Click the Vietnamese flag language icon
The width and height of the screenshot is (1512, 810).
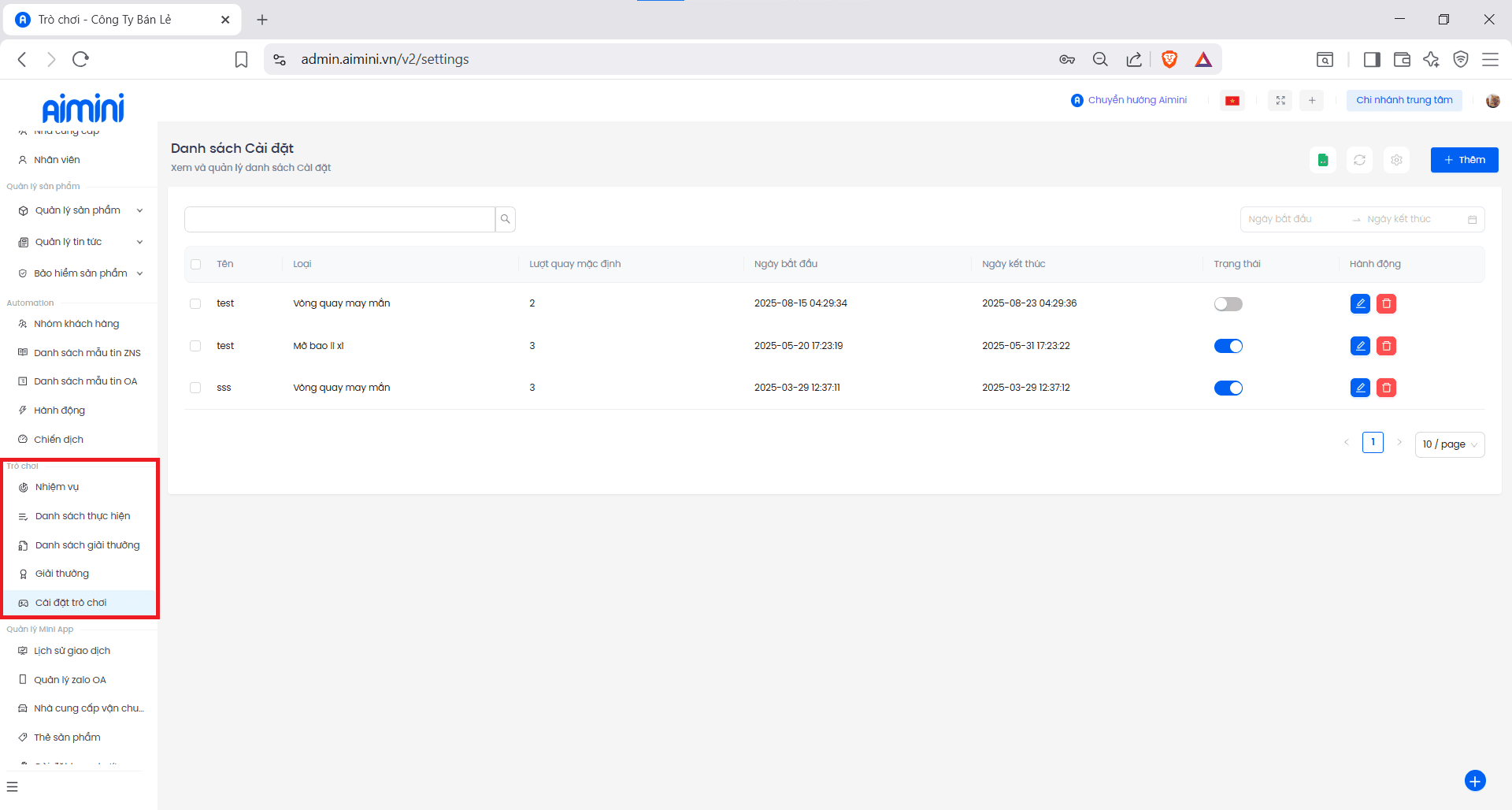[x=1232, y=100]
